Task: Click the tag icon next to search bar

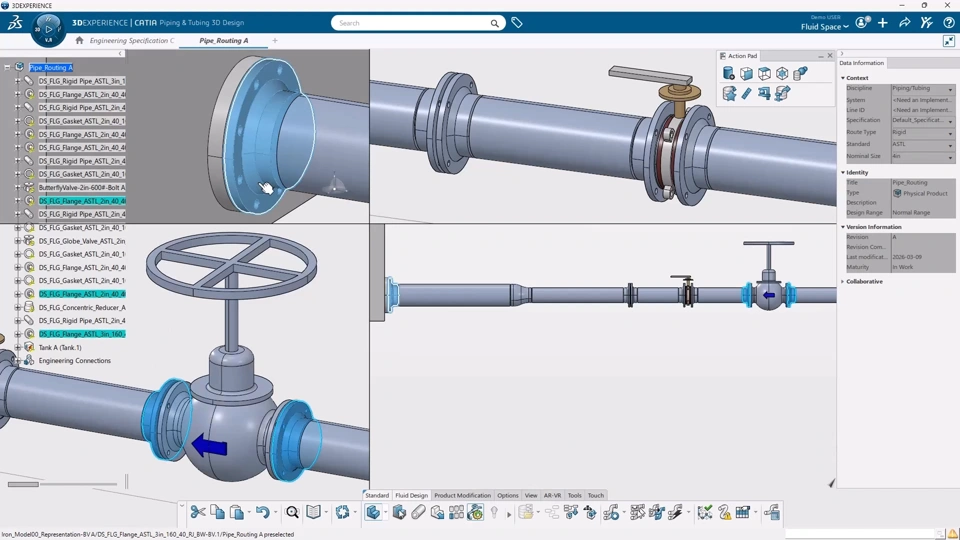Action: [x=517, y=23]
